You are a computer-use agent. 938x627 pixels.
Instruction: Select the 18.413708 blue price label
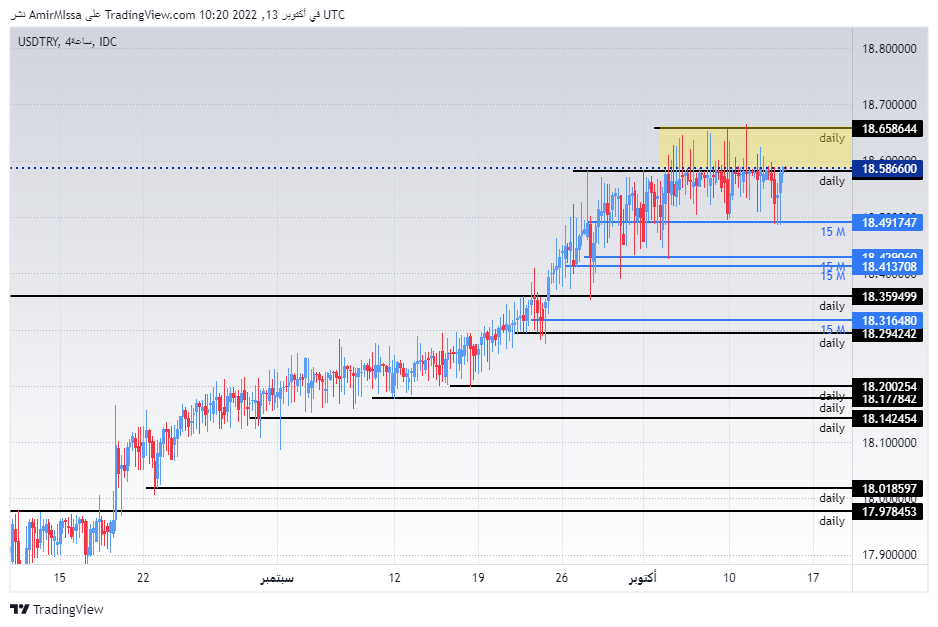tap(888, 267)
